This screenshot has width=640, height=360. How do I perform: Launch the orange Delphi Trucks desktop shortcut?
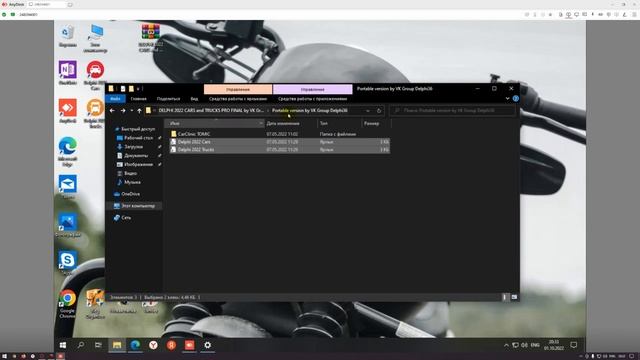(x=95, y=113)
